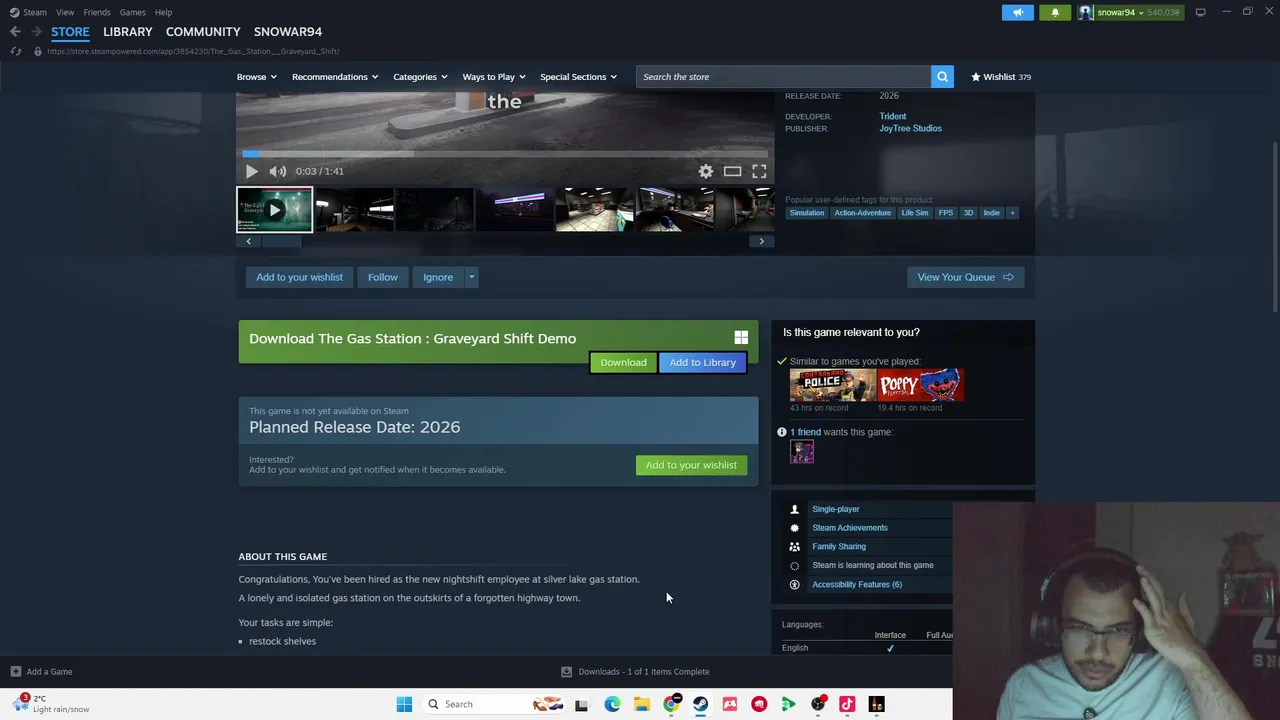Click Add to your wishlist below trailer
This screenshot has width=1280, height=720.
click(299, 277)
